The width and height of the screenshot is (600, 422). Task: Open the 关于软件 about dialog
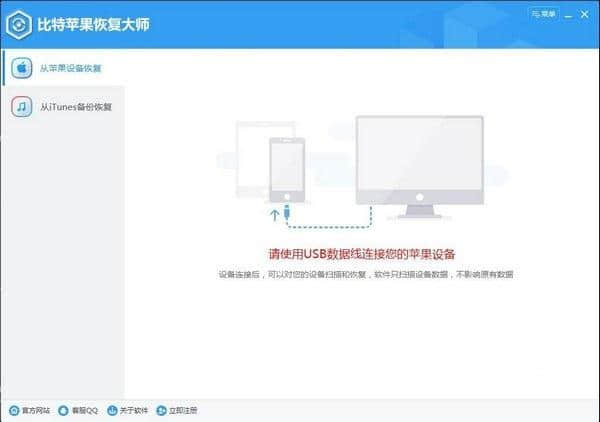pos(127,411)
